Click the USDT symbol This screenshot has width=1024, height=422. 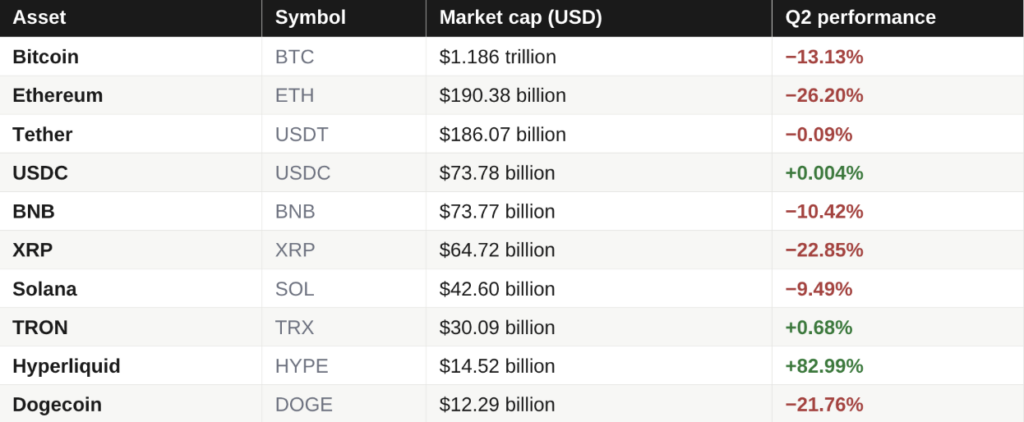[x=302, y=135]
